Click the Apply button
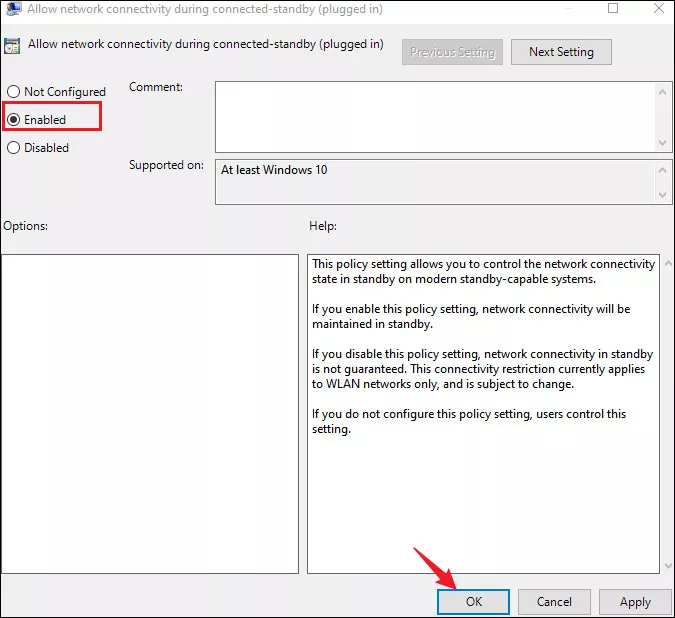Screen dimensions: 675x618 point(635,602)
